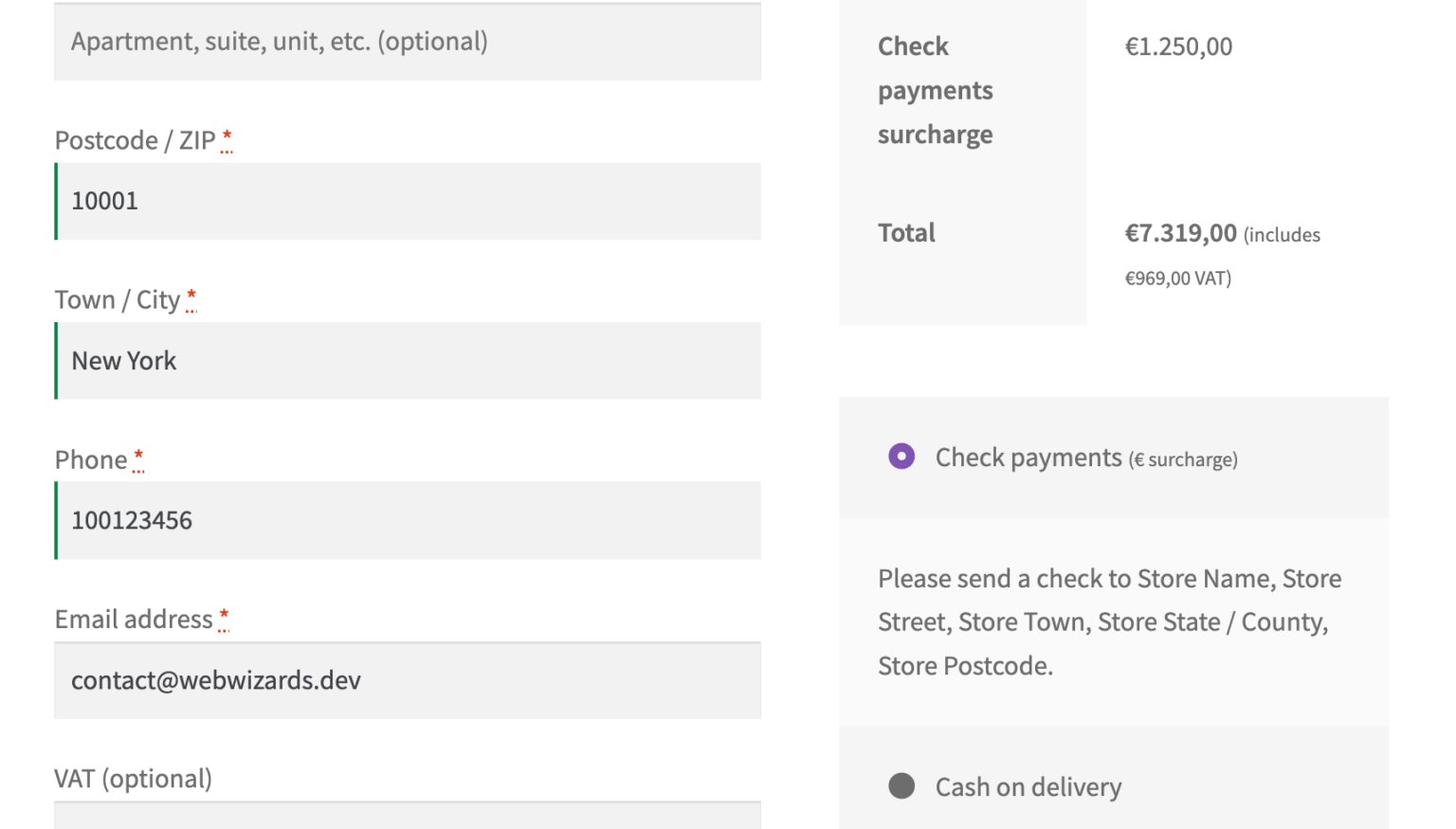Click the "Email address" label text
Screen dimensions: 1456x829
pos(134,620)
